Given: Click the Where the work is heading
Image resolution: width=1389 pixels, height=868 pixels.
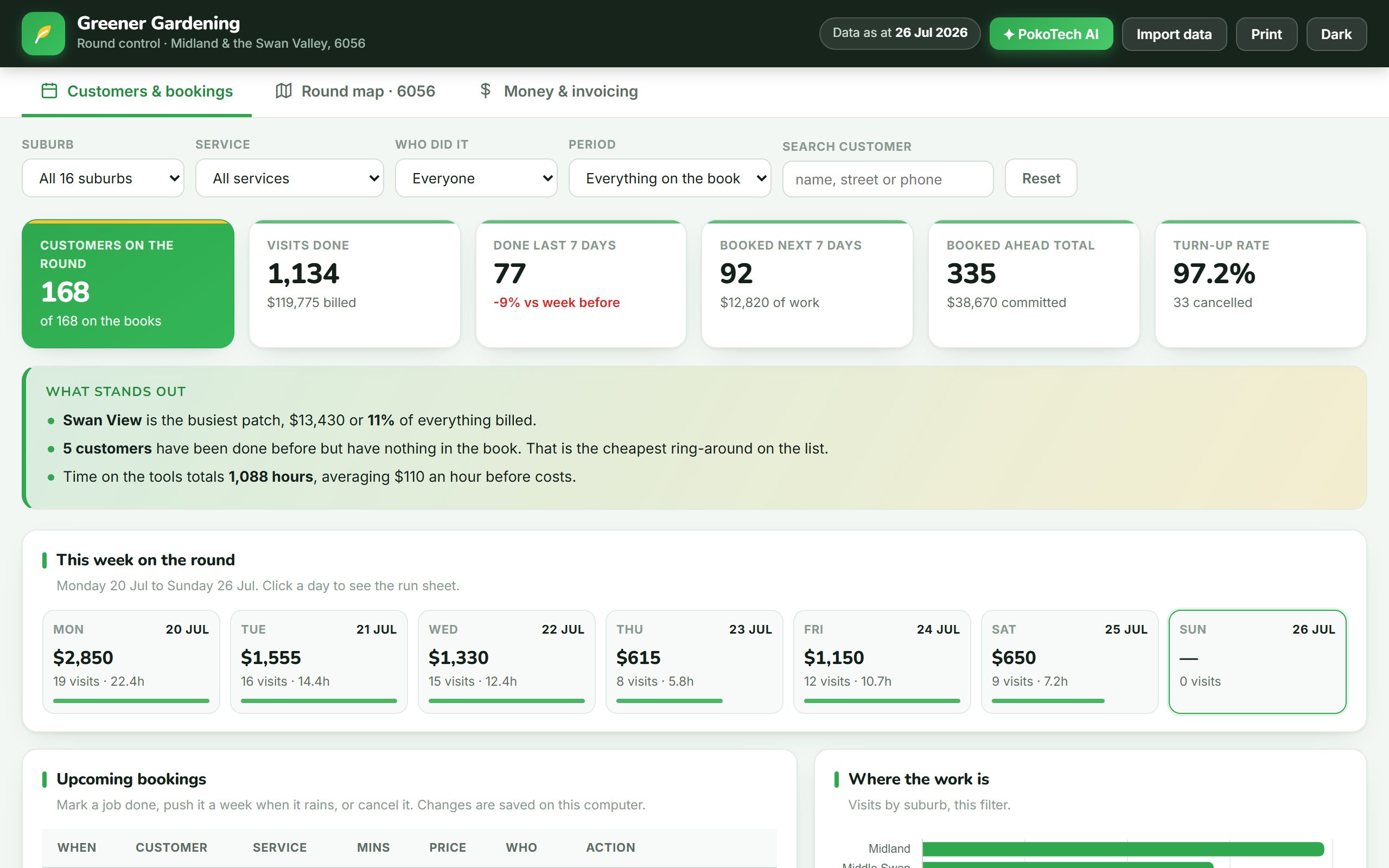Looking at the screenshot, I should [x=919, y=779].
